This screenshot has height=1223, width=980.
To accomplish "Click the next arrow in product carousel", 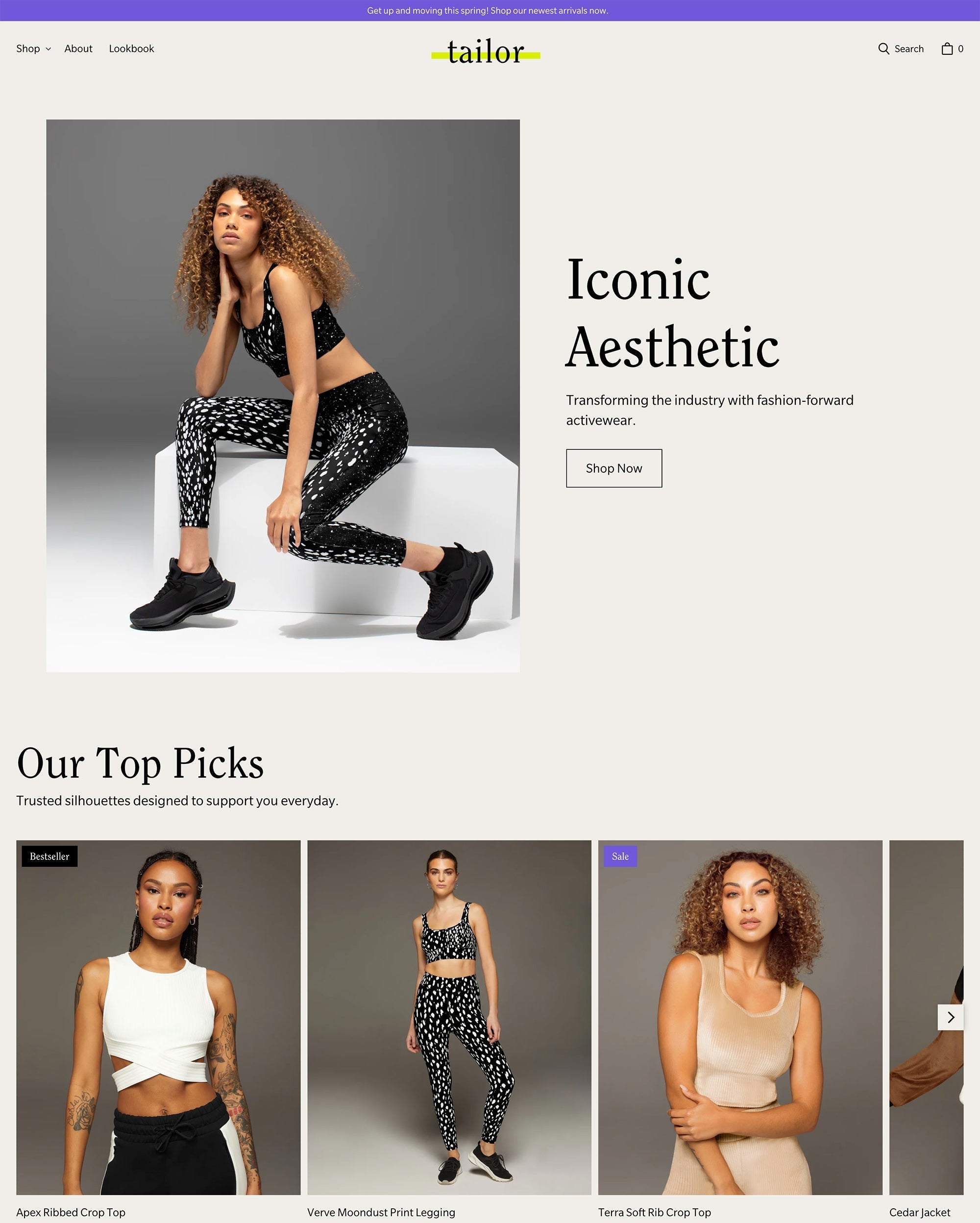I will click(x=951, y=1017).
